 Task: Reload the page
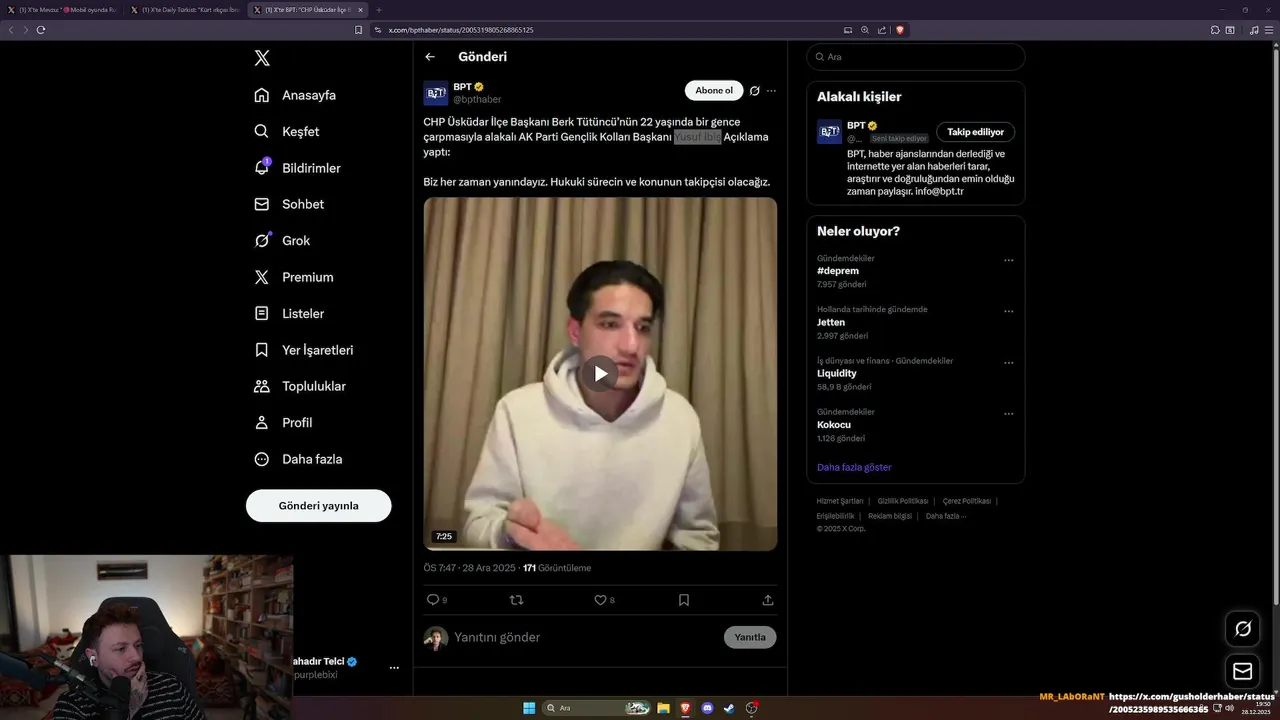pyautogui.click(x=41, y=30)
